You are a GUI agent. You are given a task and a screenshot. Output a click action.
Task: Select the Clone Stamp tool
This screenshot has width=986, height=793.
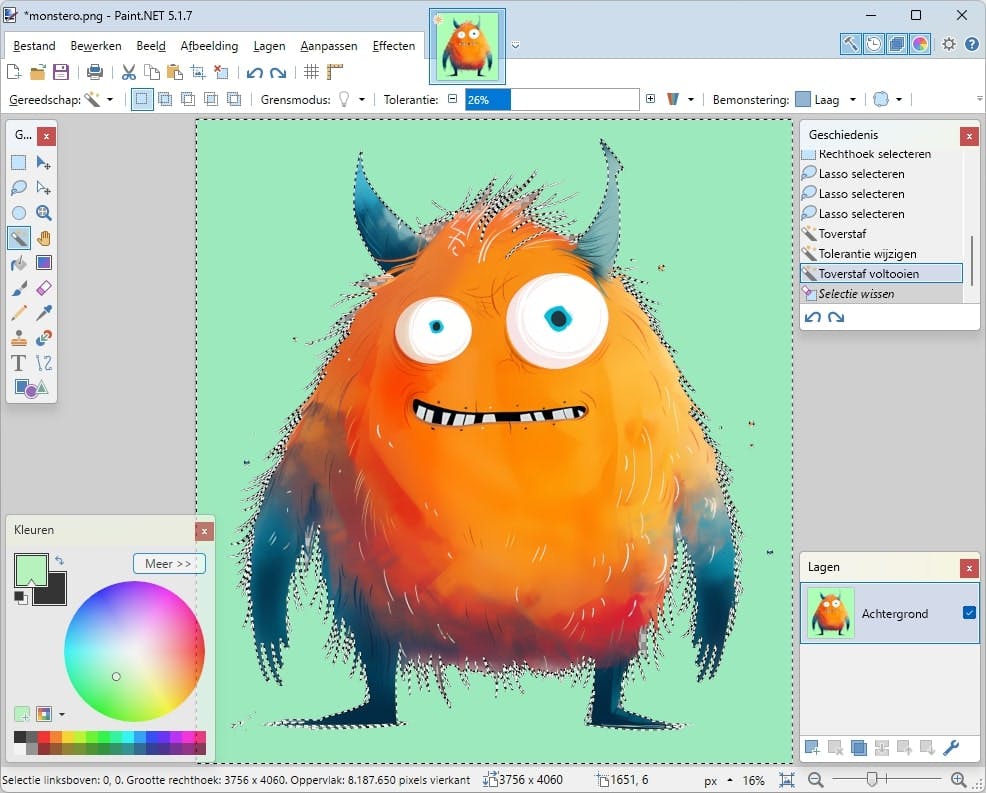[x=19, y=338]
